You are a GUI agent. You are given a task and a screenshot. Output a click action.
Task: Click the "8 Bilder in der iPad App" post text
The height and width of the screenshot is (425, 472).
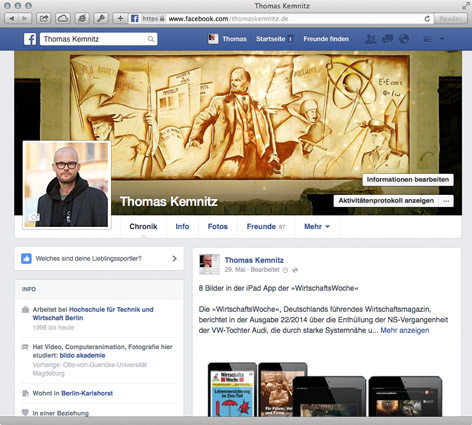[x=279, y=288]
